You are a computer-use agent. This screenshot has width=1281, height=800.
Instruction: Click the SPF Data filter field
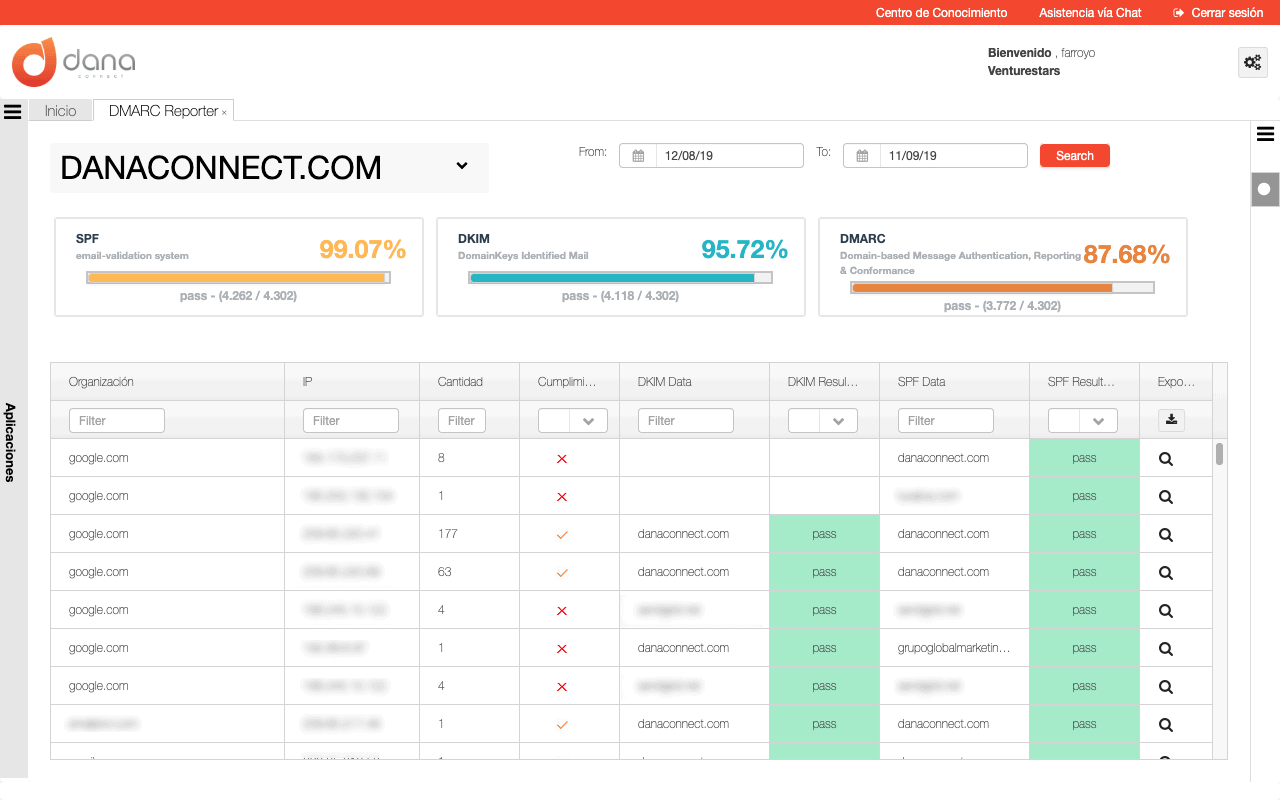point(946,421)
